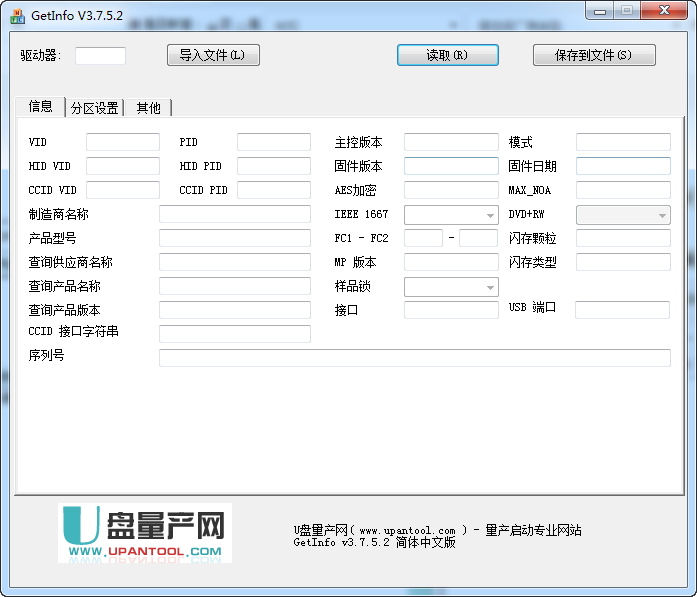Click the 主控版本 input field
The height and width of the screenshot is (597, 697).
(x=451, y=142)
